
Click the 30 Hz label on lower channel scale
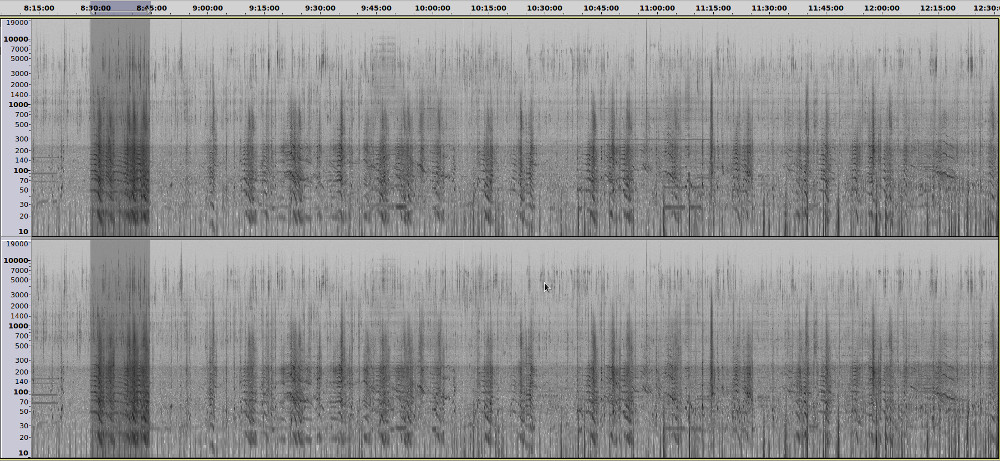22,426
